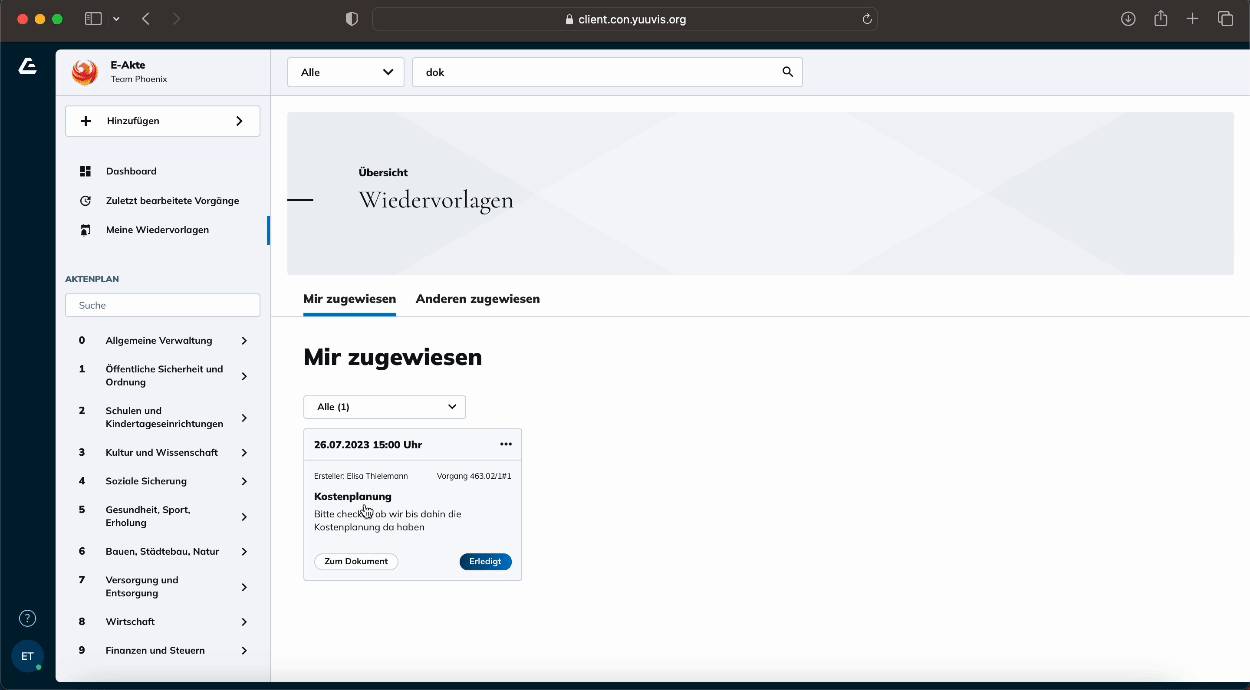1250x690 pixels.
Task: Expand Allgemeine Verwaltung in Aktenplan
Action: click(x=243, y=341)
